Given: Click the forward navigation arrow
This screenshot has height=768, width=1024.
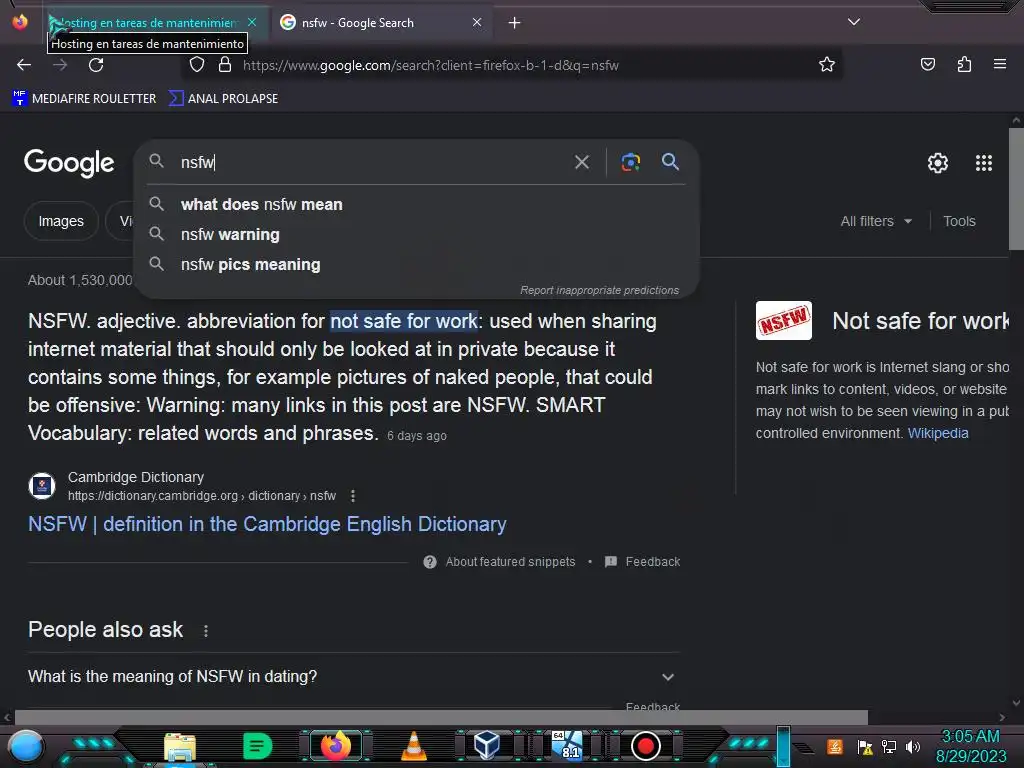Looking at the screenshot, I should [x=60, y=65].
